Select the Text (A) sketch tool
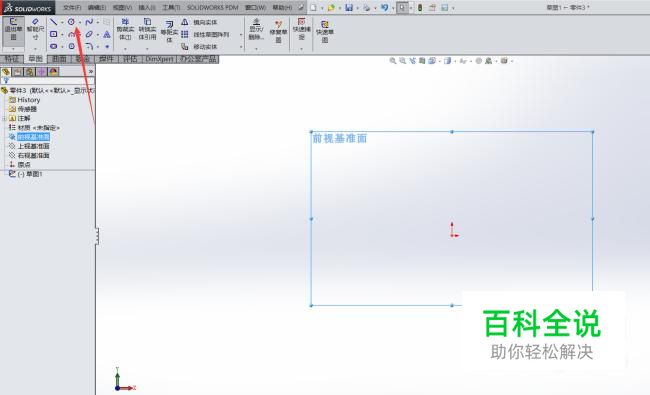The width and height of the screenshot is (650, 395). 107,34
